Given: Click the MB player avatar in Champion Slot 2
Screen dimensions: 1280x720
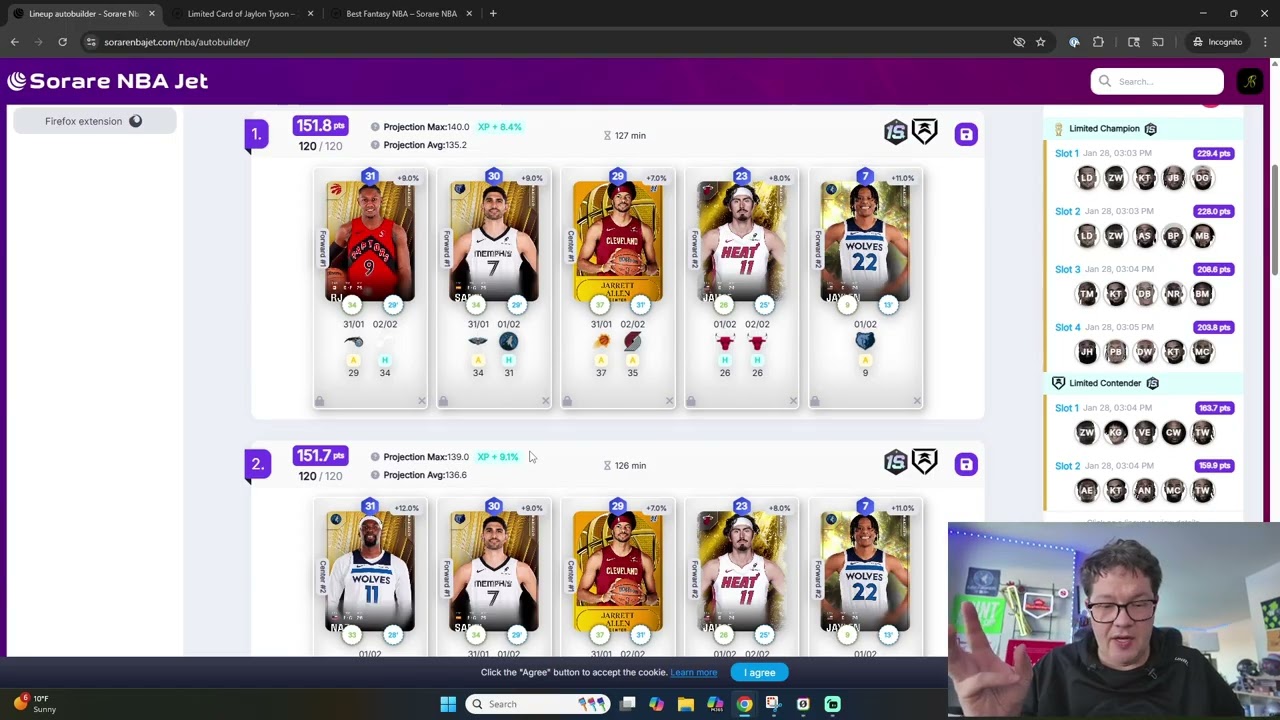Looking at the screenshot, I should pyautogui.click(x=1202, y=236).
